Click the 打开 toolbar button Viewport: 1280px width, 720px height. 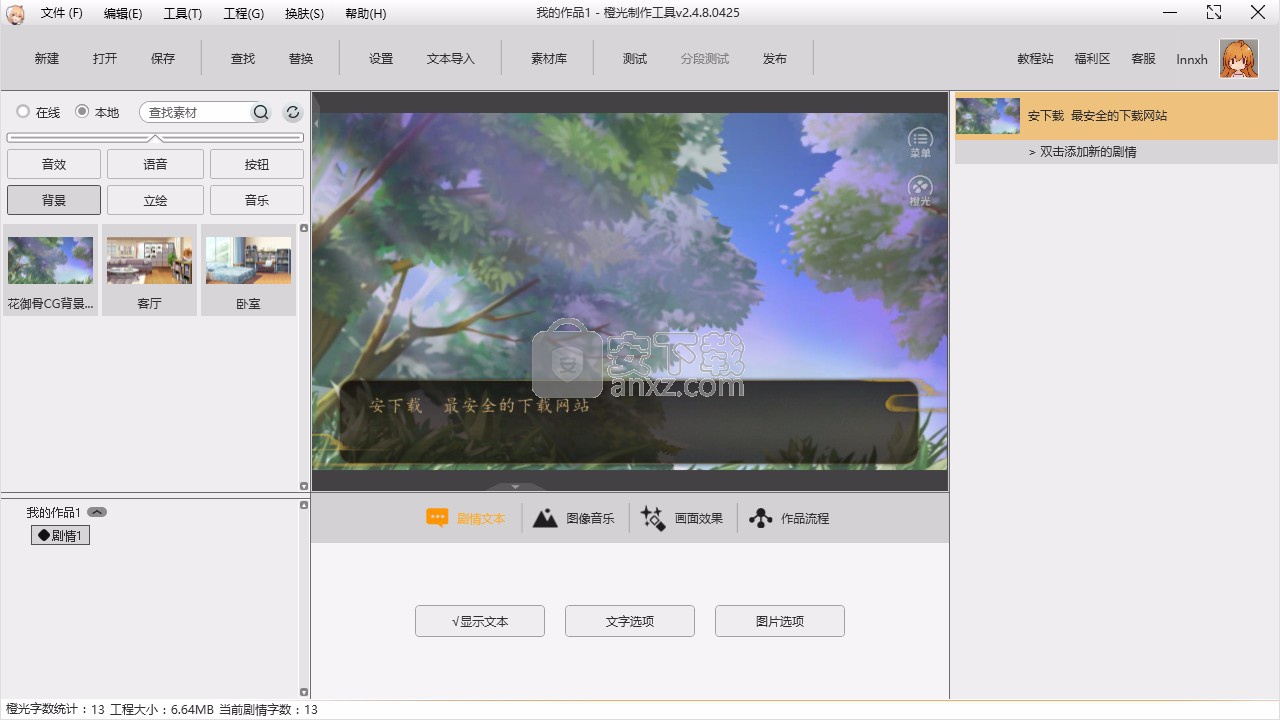tap(105, 59)
